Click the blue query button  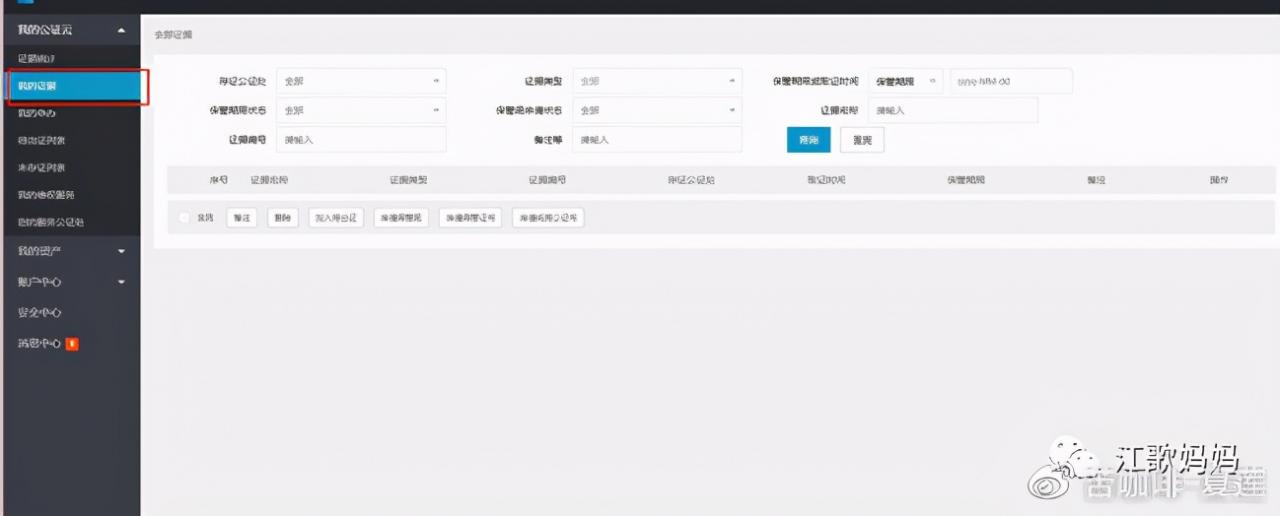808,141
